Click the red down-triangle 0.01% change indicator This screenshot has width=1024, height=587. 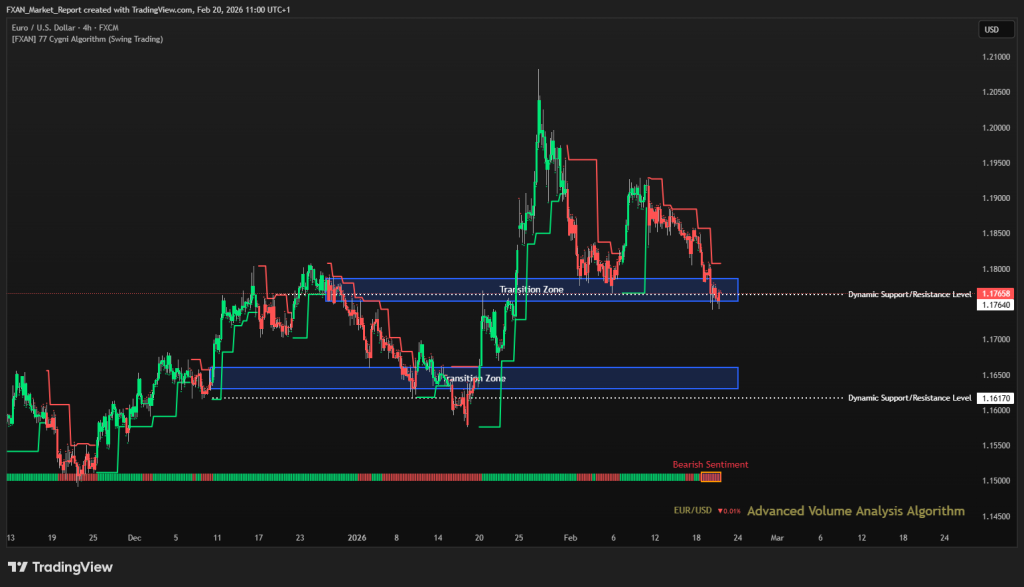728,511
